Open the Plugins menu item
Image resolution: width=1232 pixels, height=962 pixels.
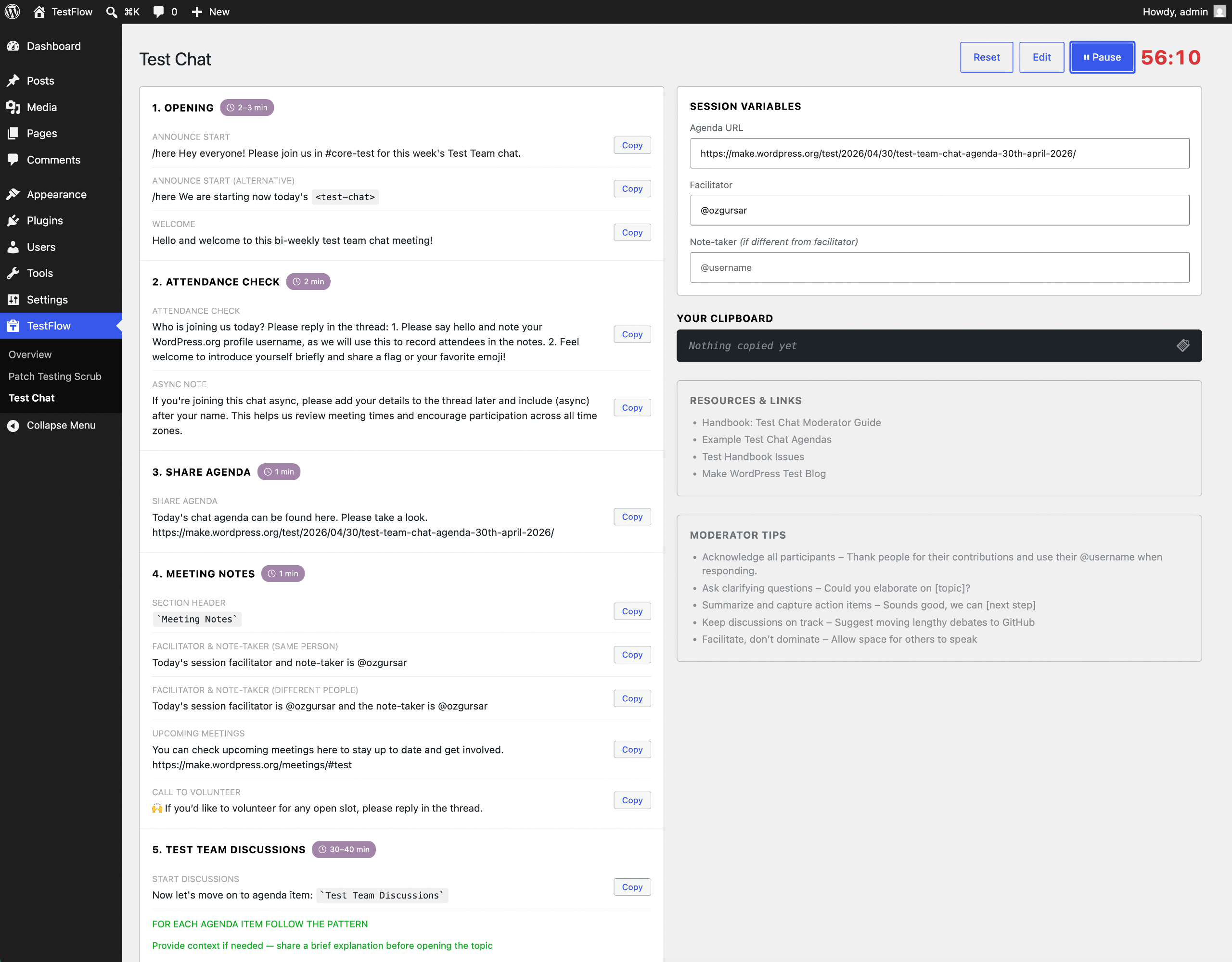tap(61, 220)
